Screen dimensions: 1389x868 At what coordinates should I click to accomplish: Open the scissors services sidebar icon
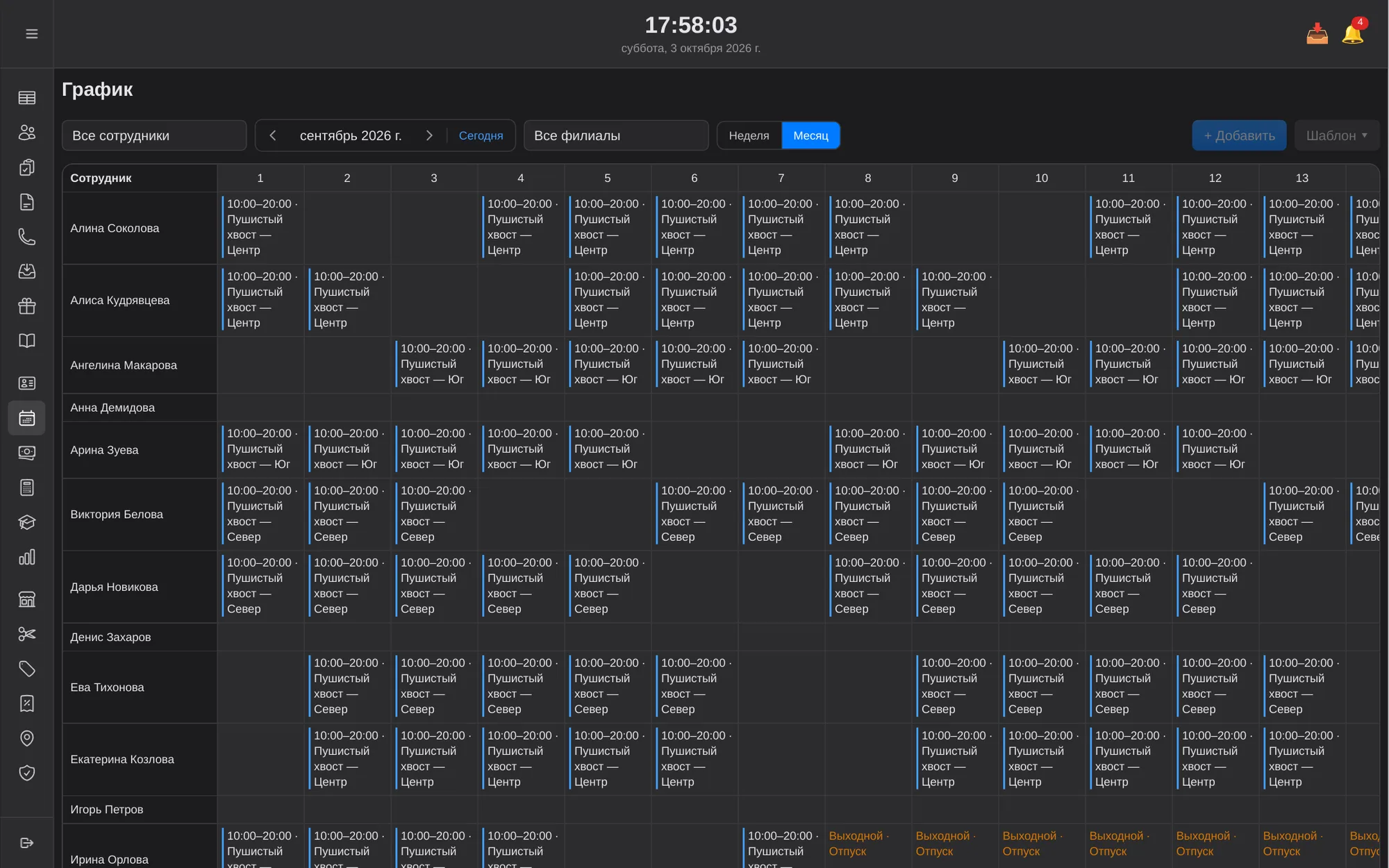tap(27, 634)
